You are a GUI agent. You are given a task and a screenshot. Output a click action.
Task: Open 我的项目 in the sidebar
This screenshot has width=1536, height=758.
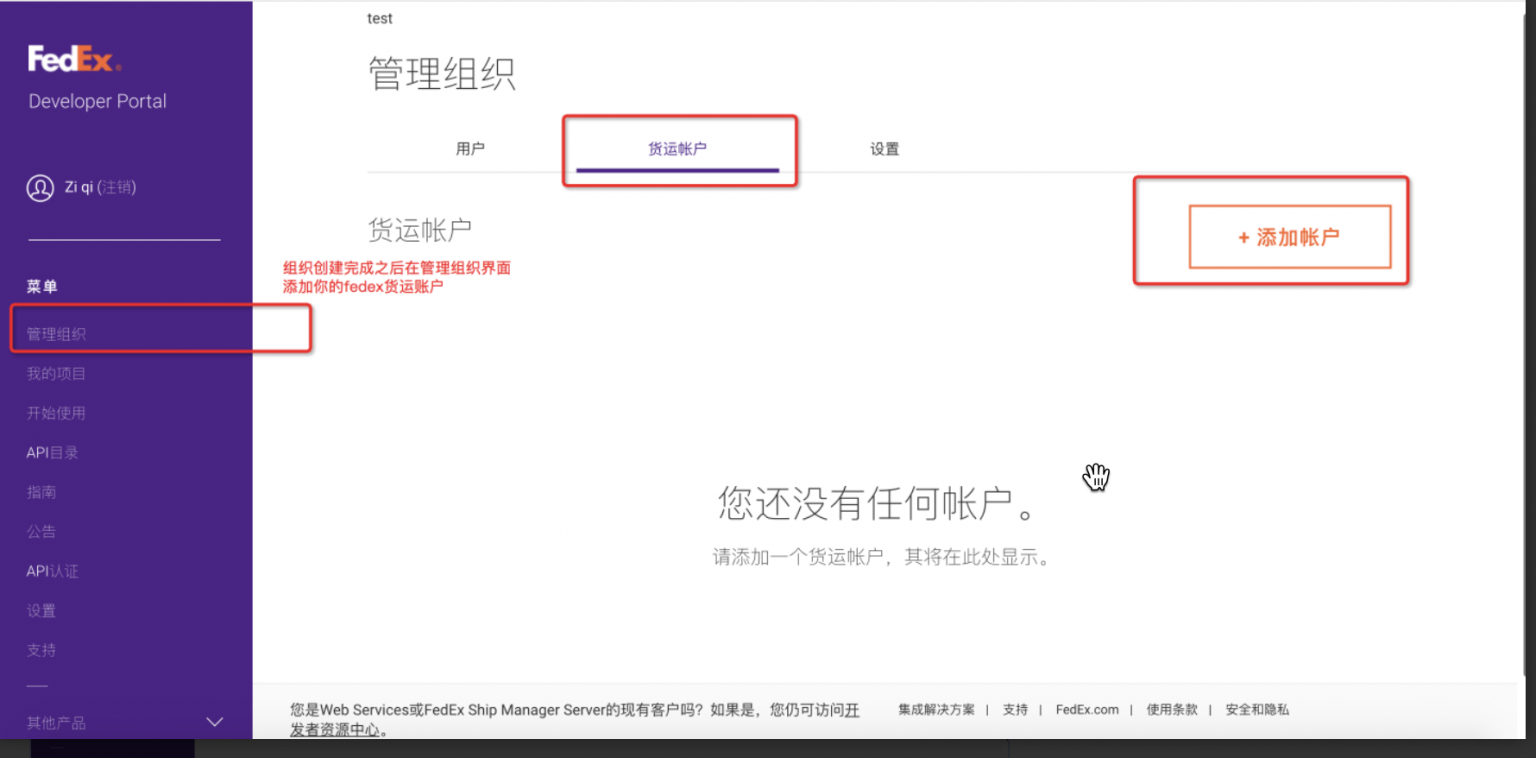tap(56, 373)
